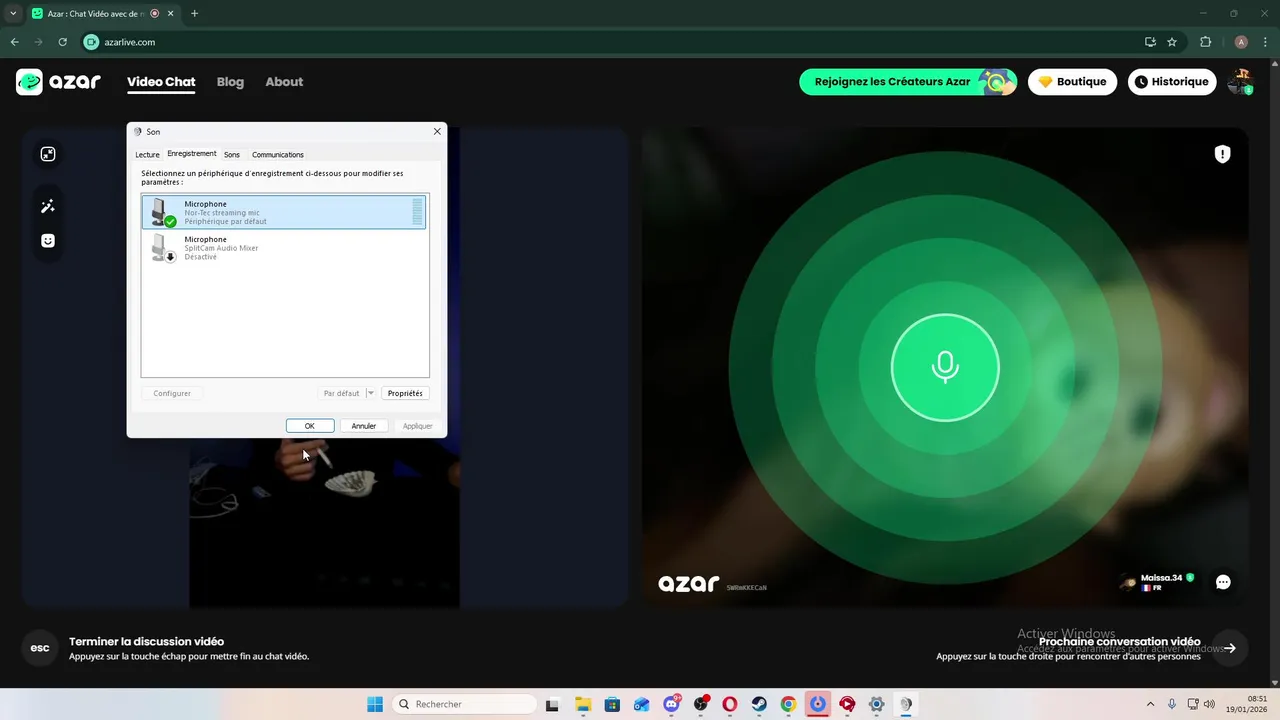Open the browser extensions puzzle icon

point(1205,42)
